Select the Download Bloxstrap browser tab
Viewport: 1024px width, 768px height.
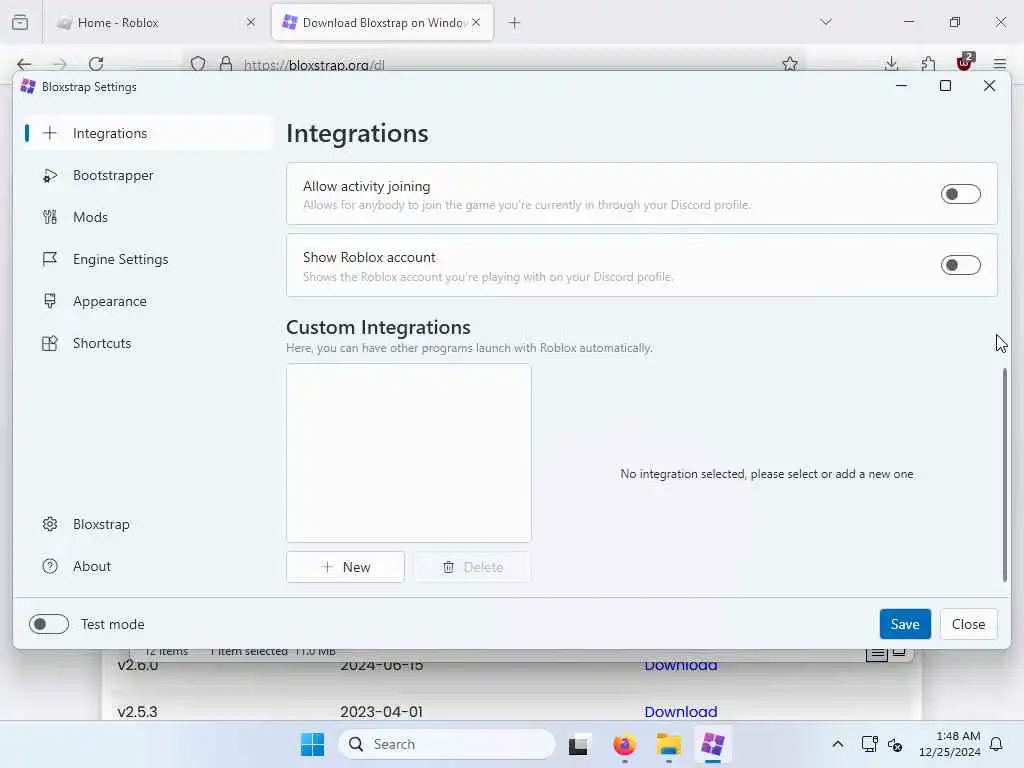pyautogui.click(x=382, y=23)
